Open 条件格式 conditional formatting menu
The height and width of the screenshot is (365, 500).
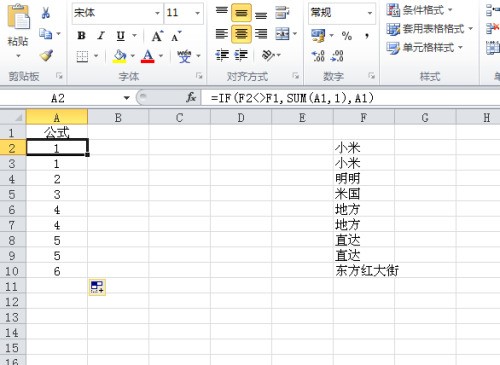click(x=419, y=10)
